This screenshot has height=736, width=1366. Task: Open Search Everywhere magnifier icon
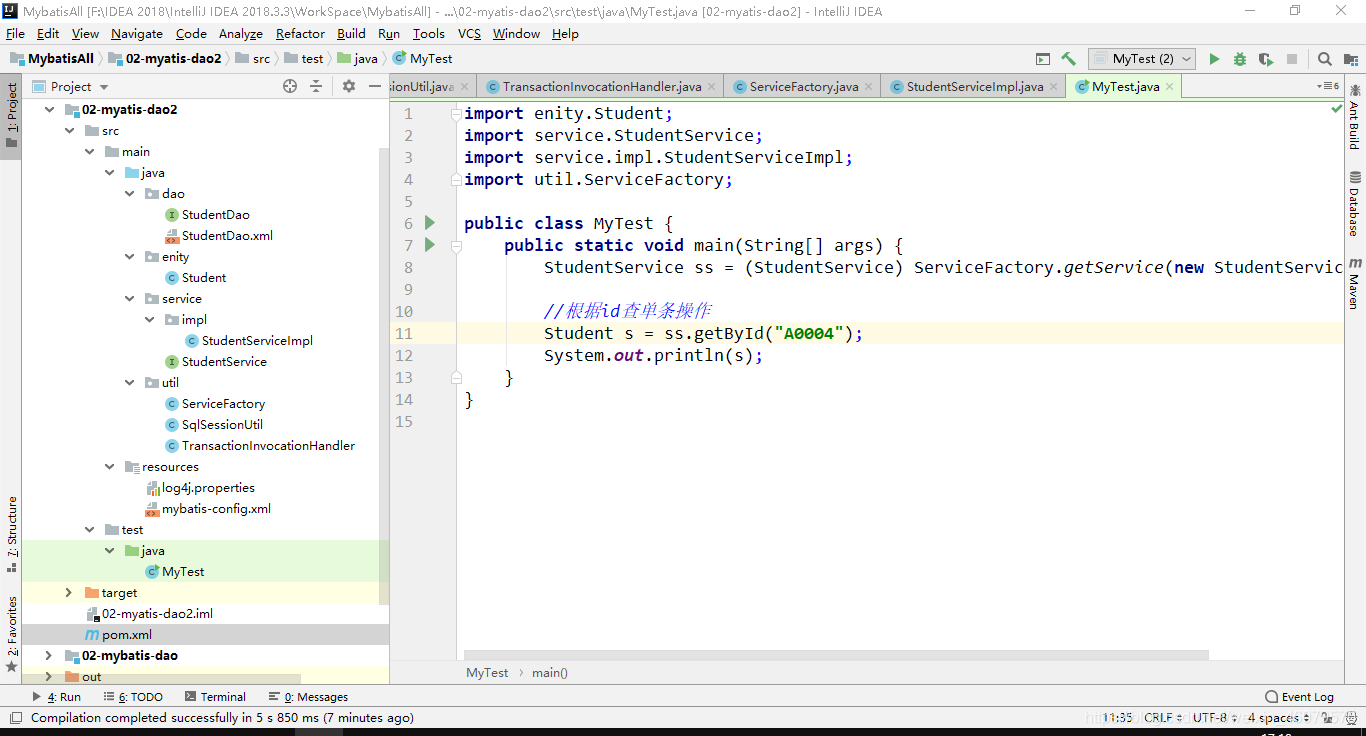pos(1325,58)
